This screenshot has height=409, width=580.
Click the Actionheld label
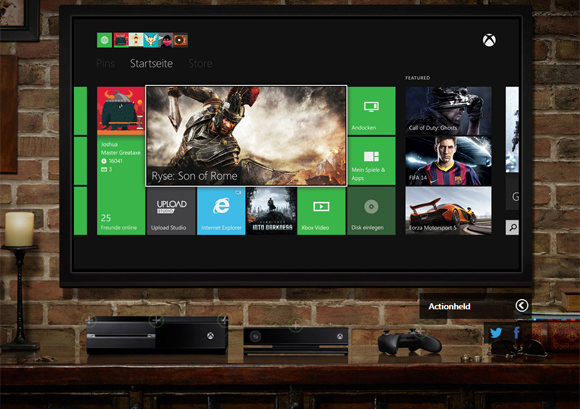click(449, 306)
